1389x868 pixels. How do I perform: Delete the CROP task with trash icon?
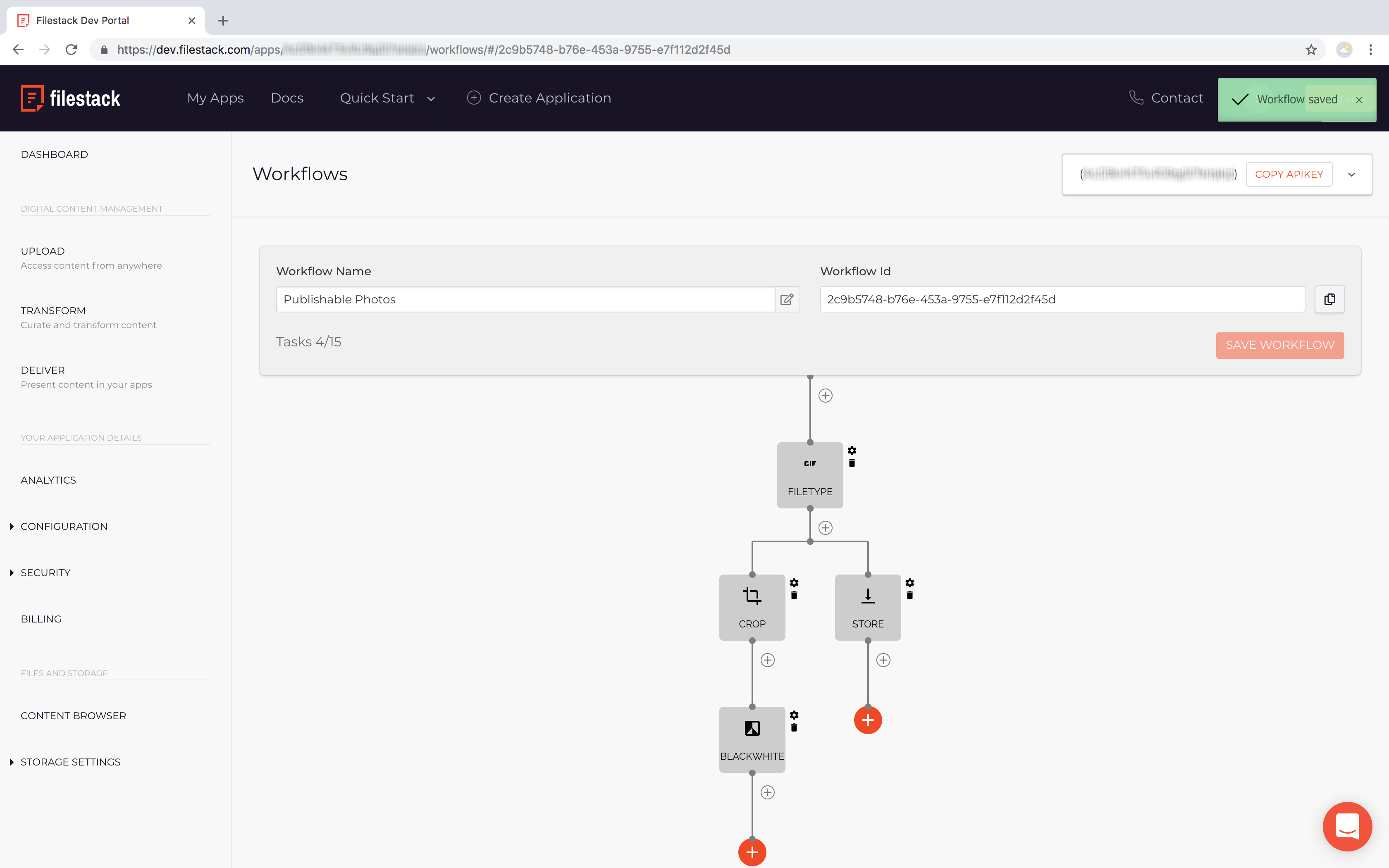click(794, 595)
